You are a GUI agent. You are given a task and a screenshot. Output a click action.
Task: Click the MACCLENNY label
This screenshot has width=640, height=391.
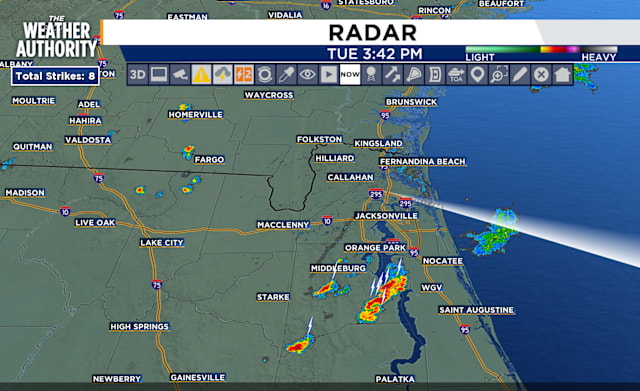pos(283,225)
